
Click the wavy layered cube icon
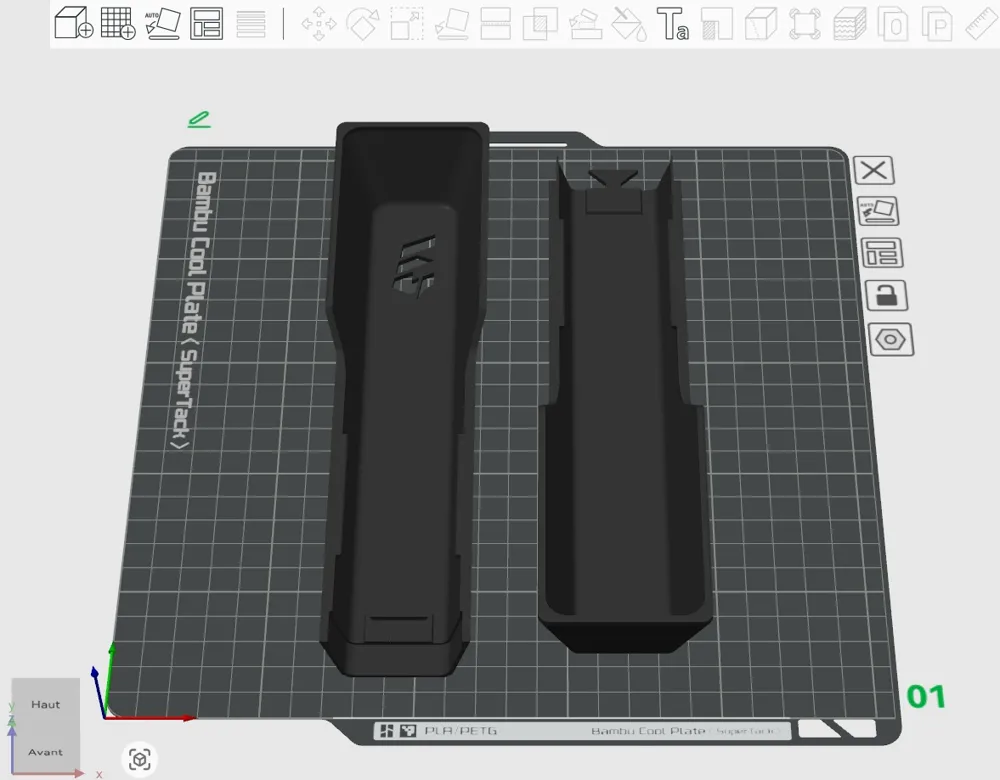[x=849, y=24]
